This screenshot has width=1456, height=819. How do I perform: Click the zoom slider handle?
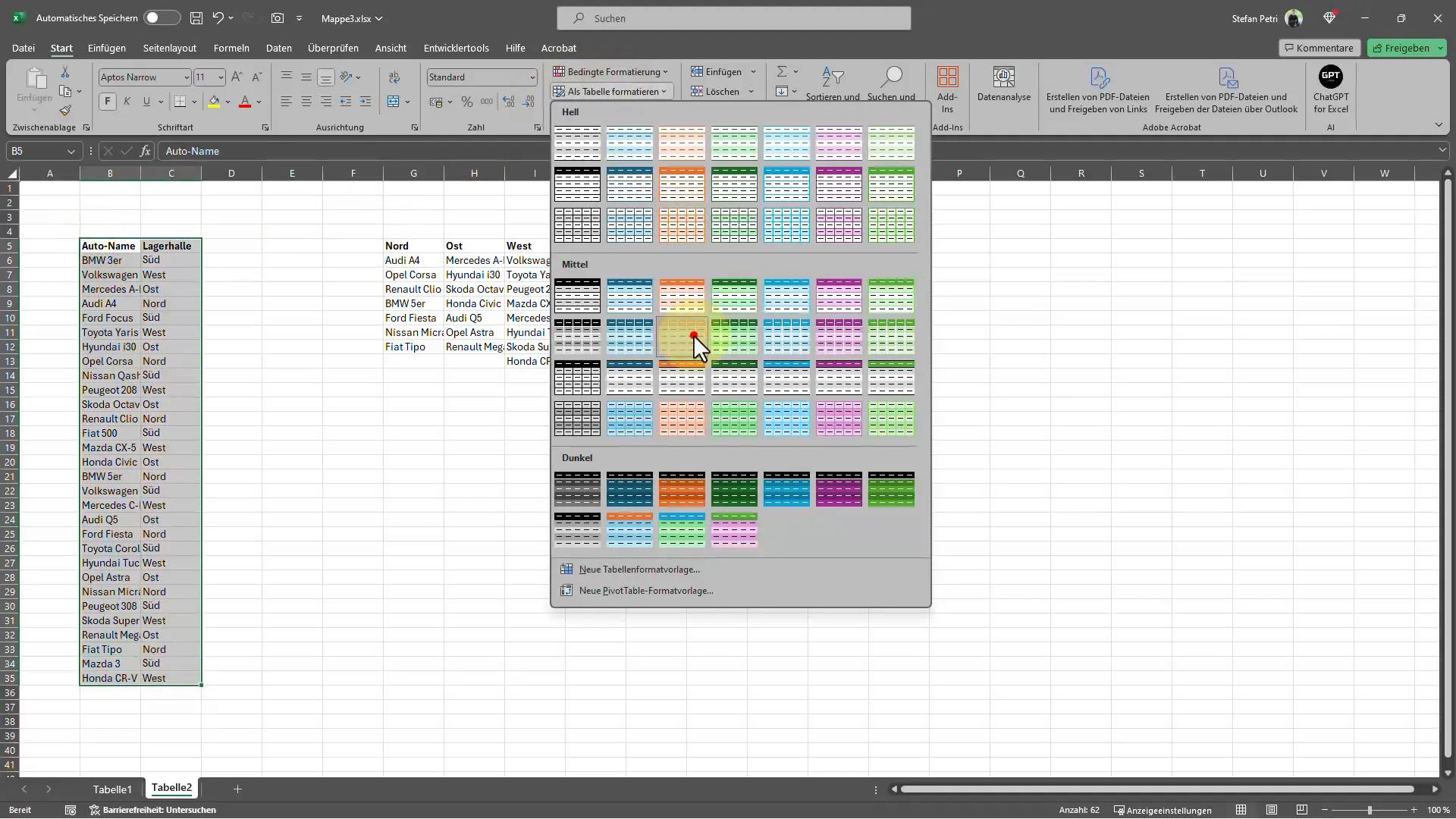click(x=1370, y=810)
